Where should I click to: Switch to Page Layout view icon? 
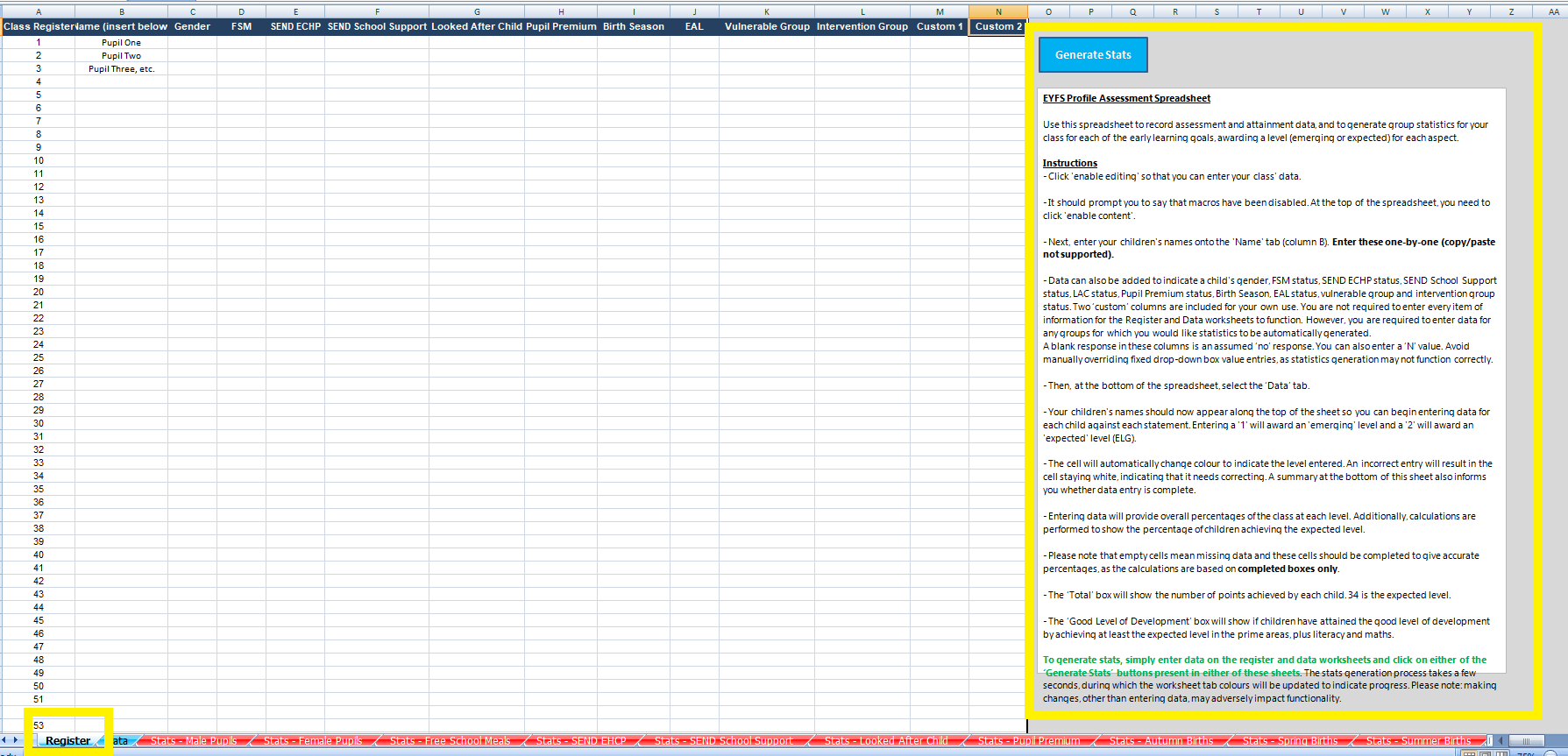click(x=1487, y=753)
